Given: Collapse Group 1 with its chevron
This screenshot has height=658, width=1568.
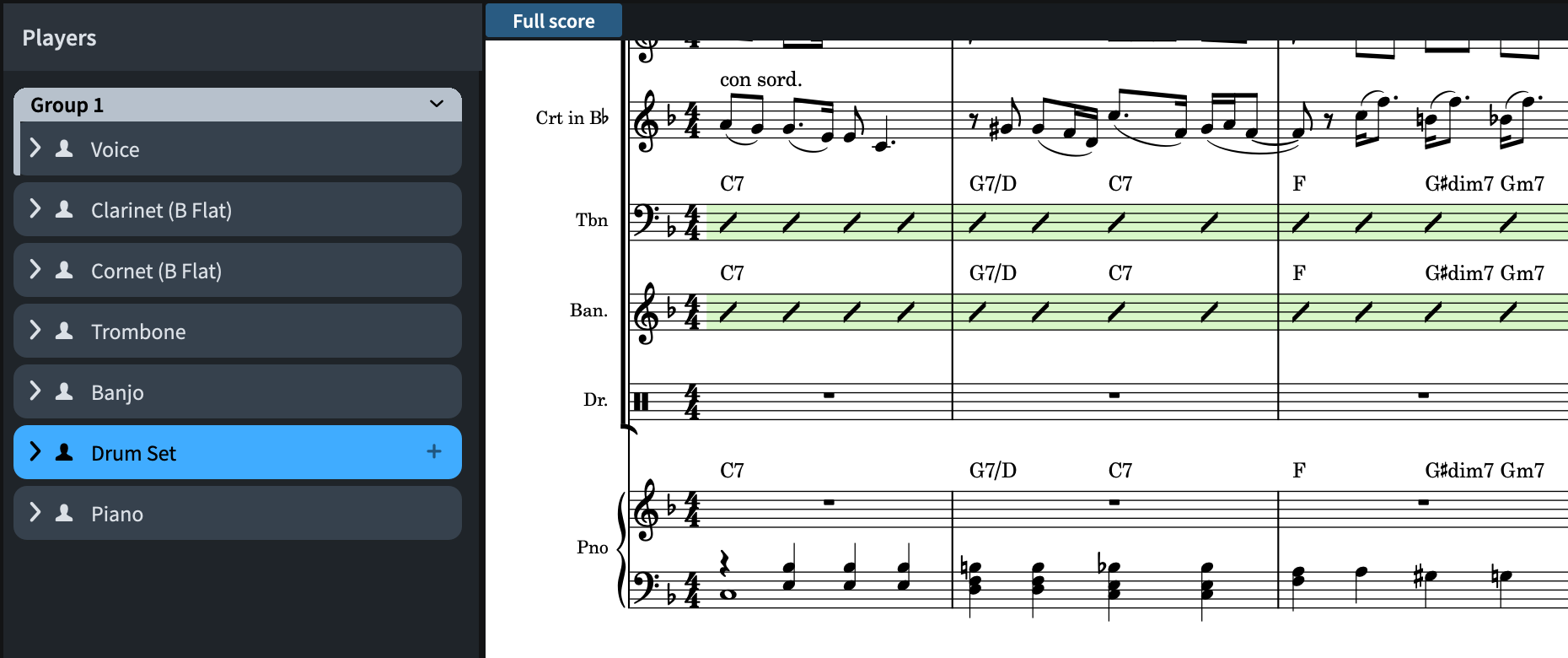Looking at the screenshot, I should pos(437,105).
